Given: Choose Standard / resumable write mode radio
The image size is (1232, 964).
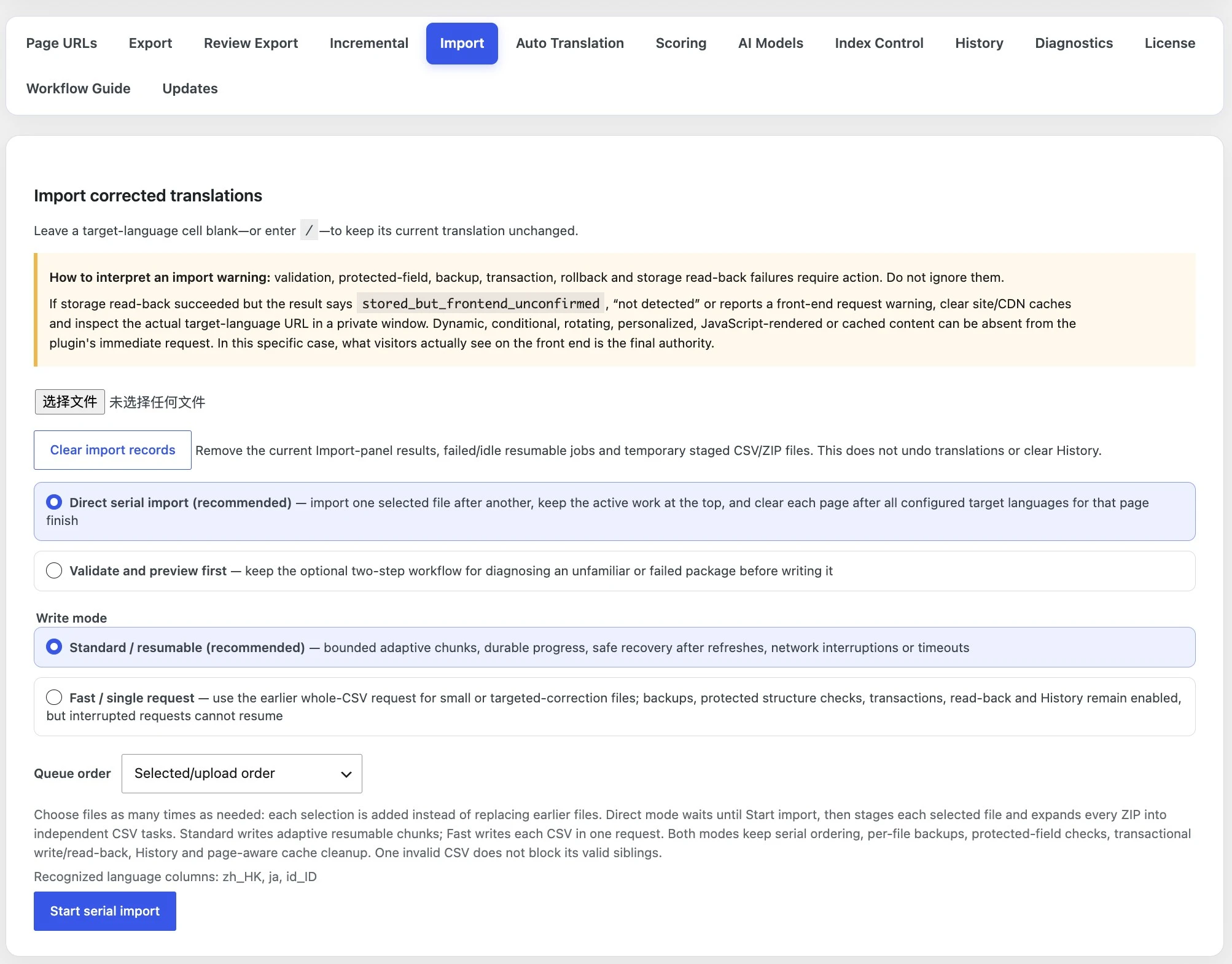Looking at the screenshot, I should 54,647.
